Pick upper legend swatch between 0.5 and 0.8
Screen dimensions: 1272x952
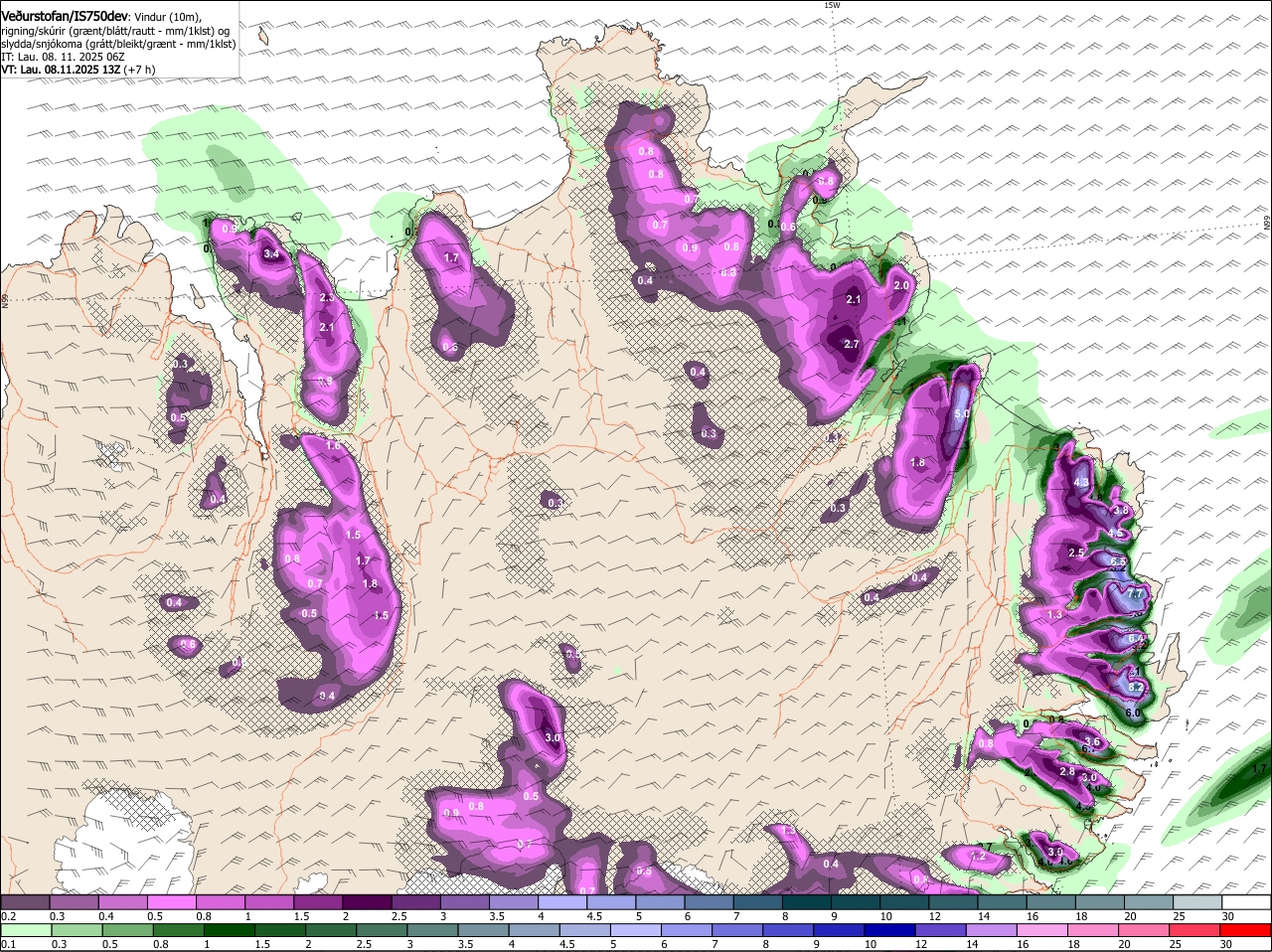point(173,902)
